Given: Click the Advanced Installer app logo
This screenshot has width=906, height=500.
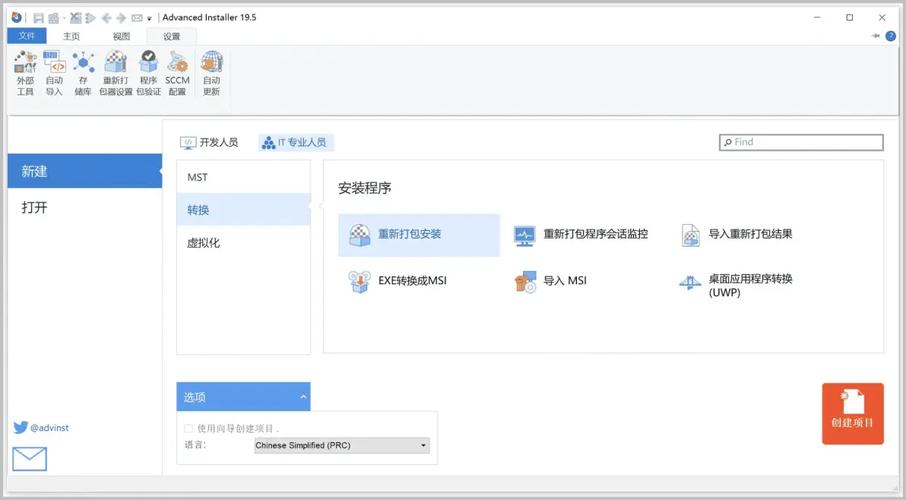Looking at the screenshot, I should coord(17,17).
